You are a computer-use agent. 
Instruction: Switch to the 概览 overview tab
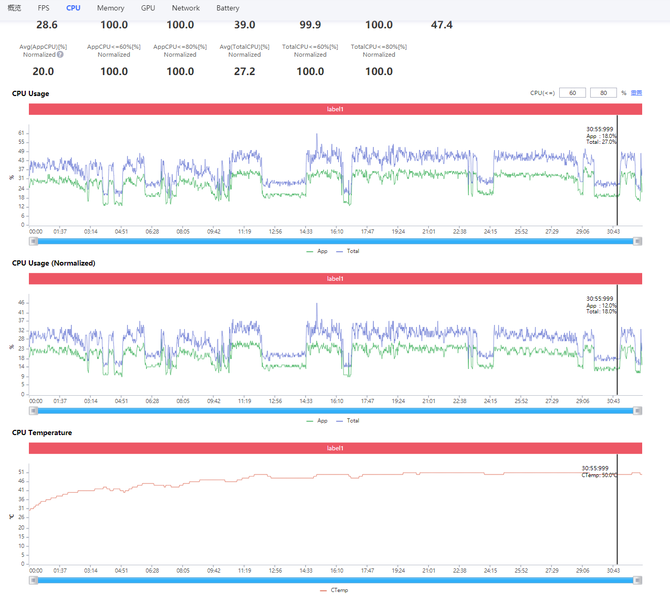tap(13, 8)
